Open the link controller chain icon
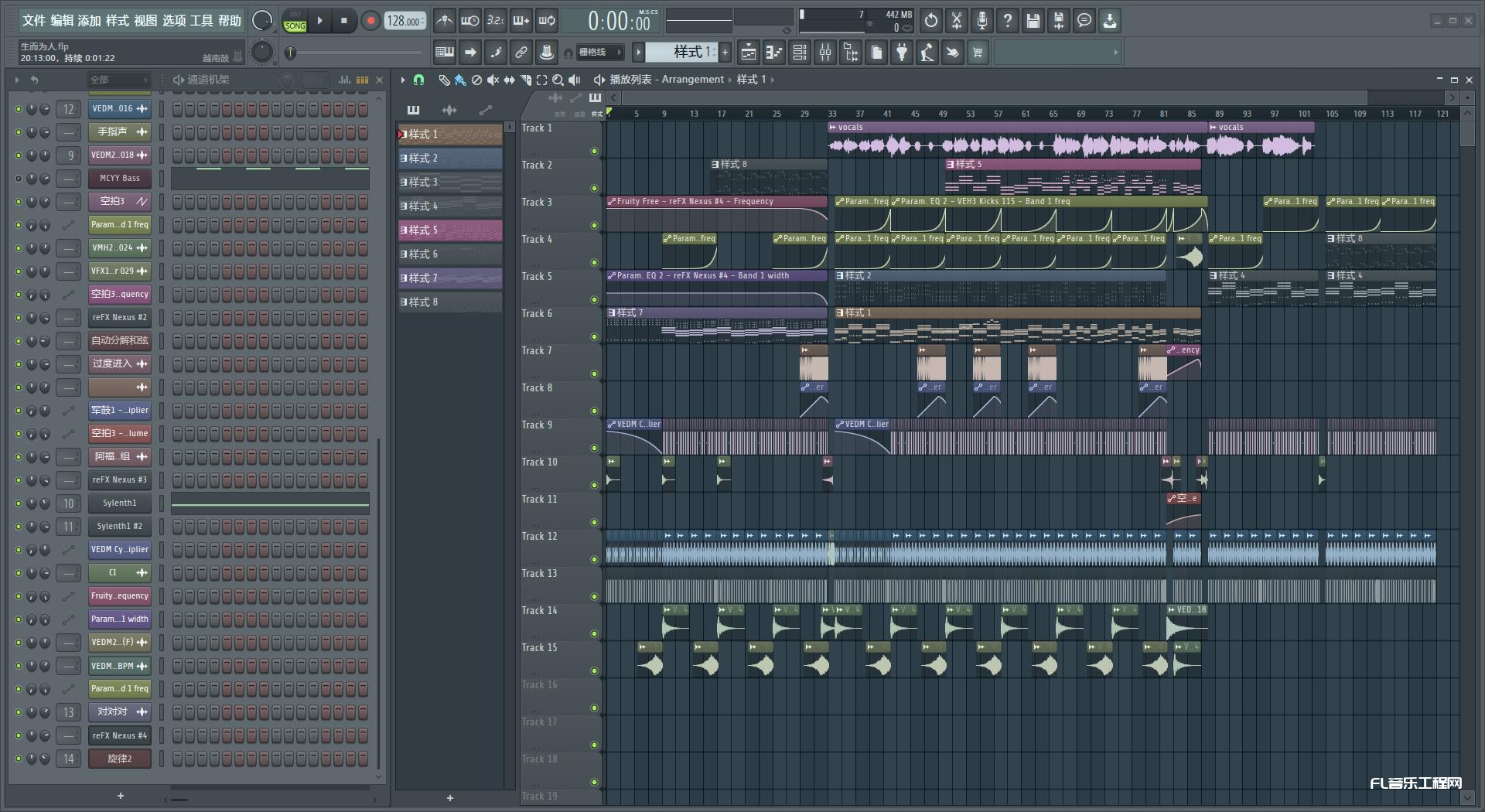The width and height of the screenshot is (1485, 812). click(x=521, y=53)
